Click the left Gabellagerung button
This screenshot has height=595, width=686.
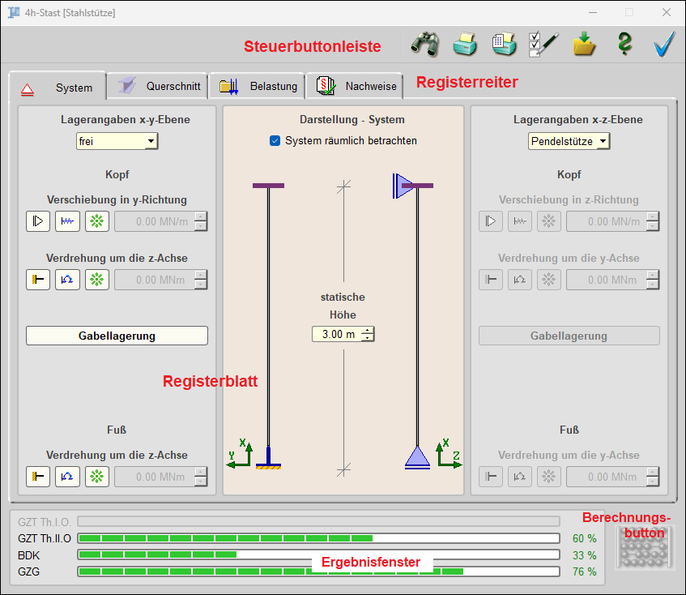click(x=117, y=336)
